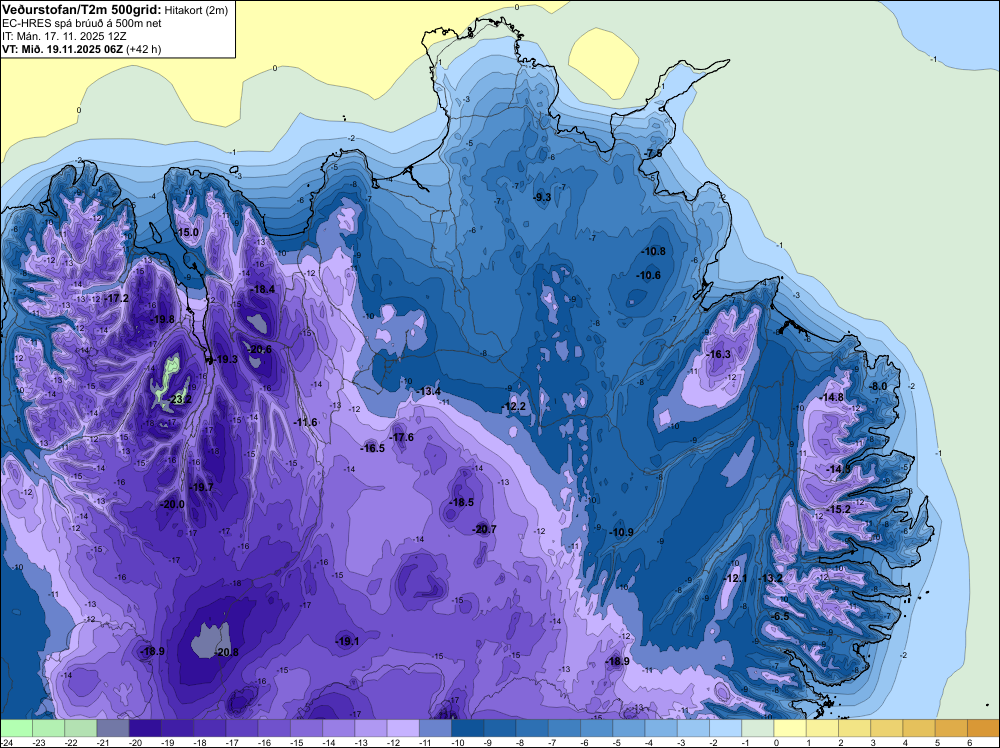The height and width of the screenshot is (748, 1000).
Task: Choose the dark blue legend swatch labeled -10
Action: 467,728
